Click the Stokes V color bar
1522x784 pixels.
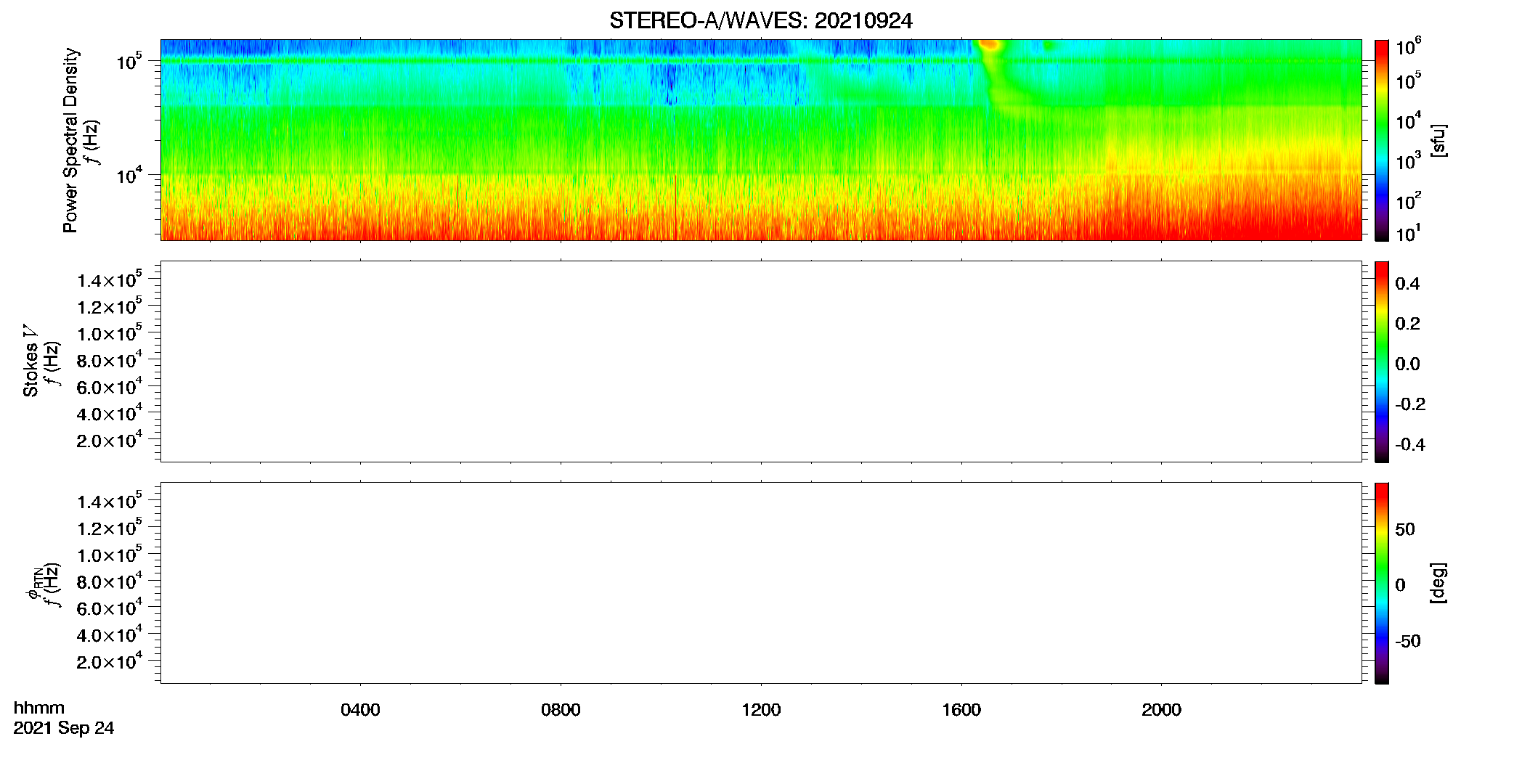(x=1381, y=362)
